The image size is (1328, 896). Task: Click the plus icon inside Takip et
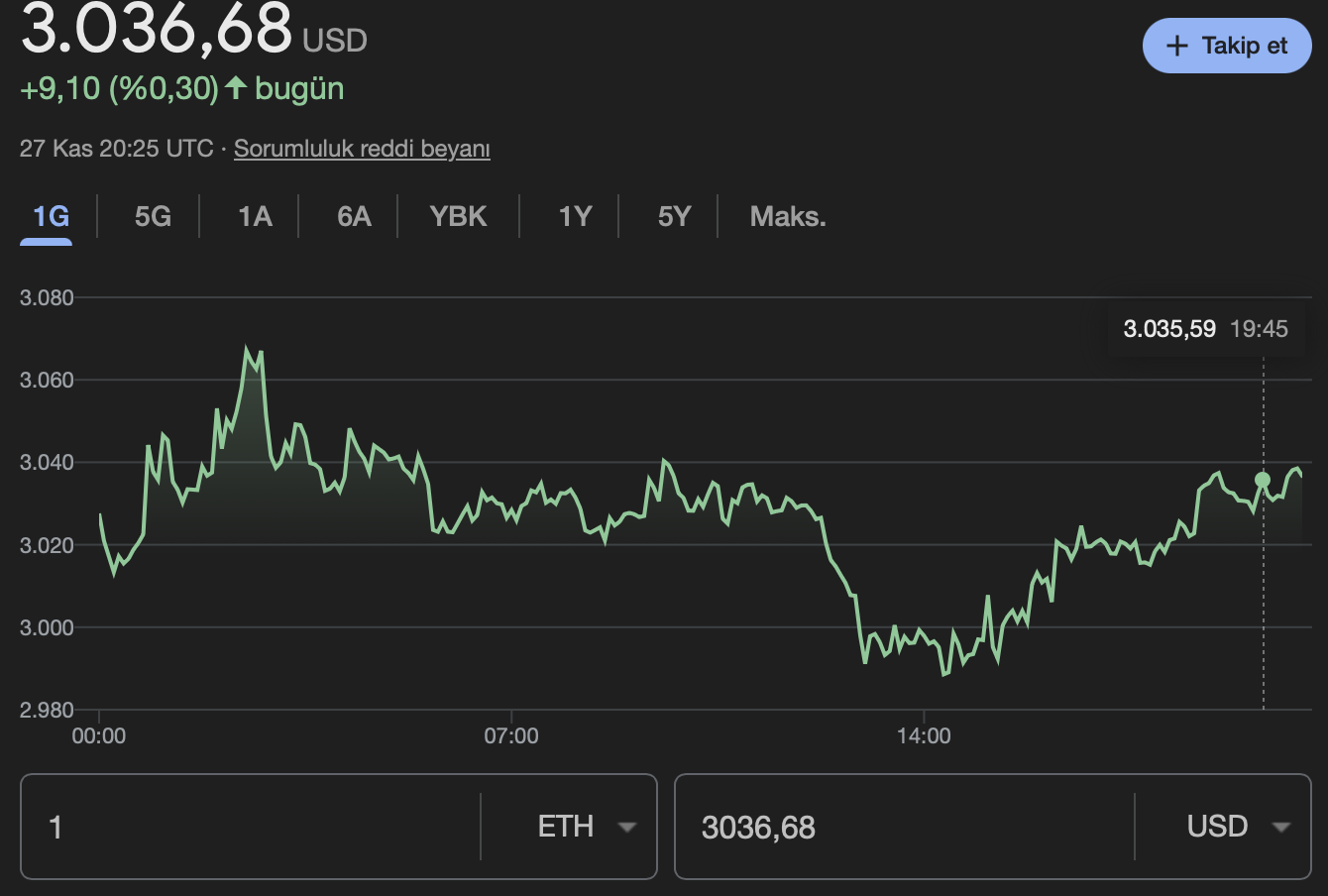tap(1176, 46)
